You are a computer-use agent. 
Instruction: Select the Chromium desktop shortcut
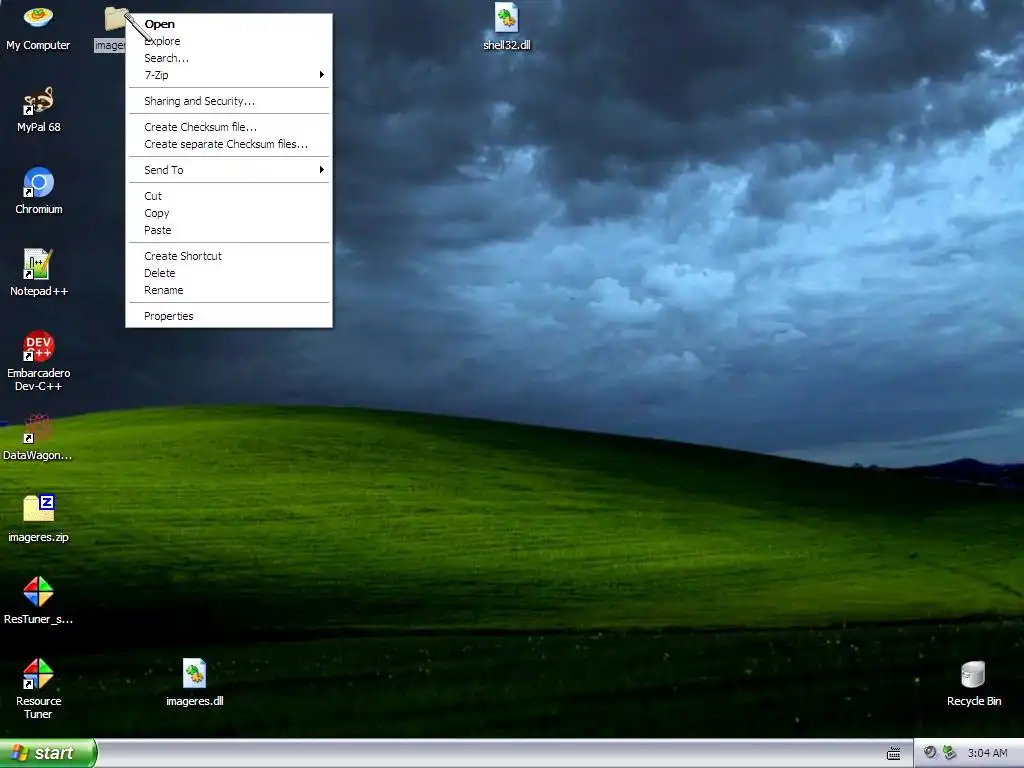click(x=38, y=191)
